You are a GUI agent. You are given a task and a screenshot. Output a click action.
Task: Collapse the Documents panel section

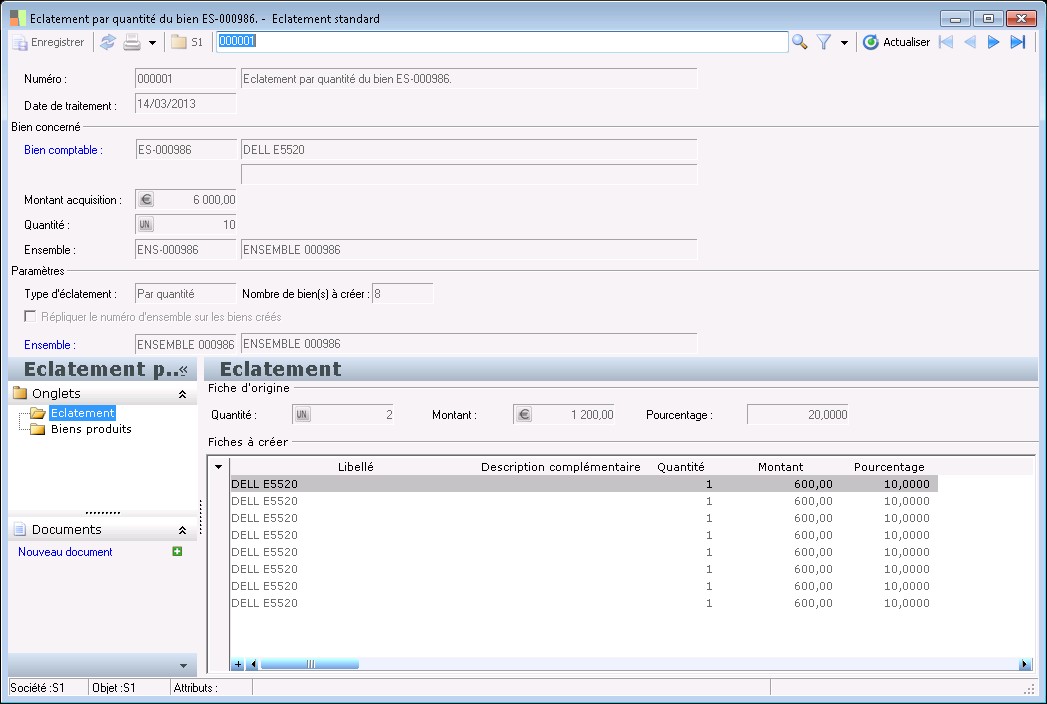[x=182, y=530]
